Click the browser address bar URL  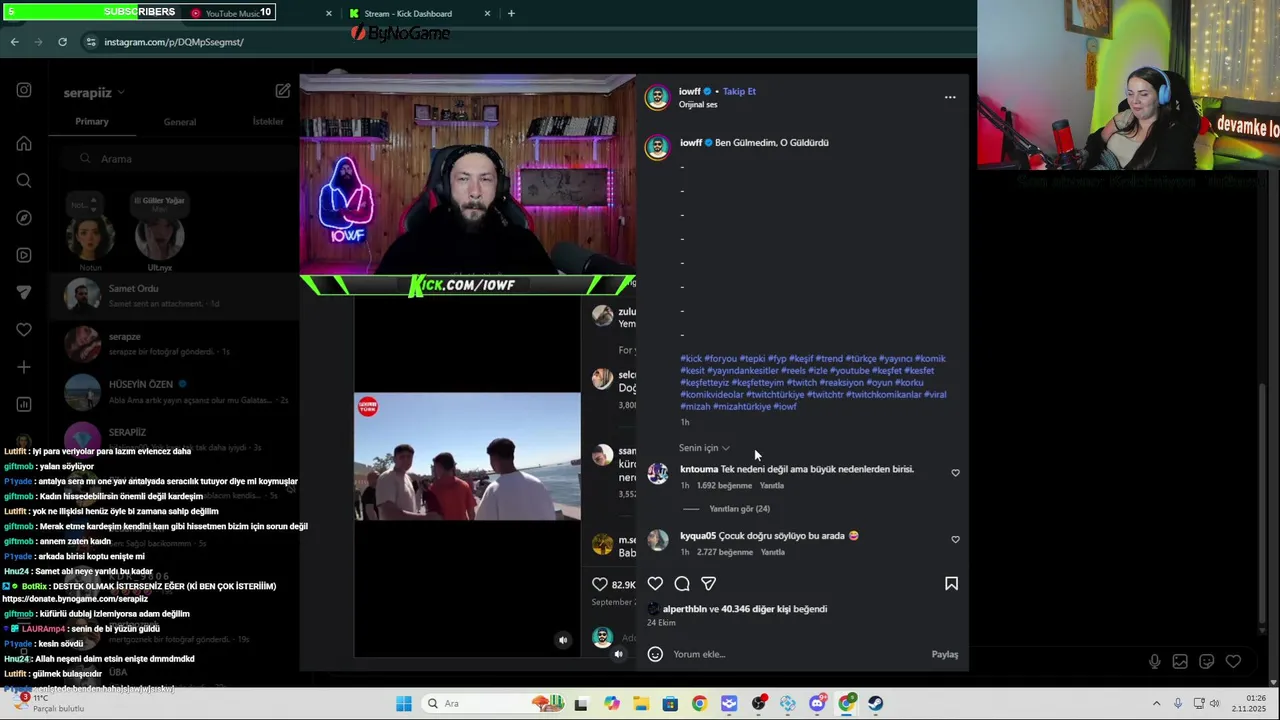click(174, 42)
